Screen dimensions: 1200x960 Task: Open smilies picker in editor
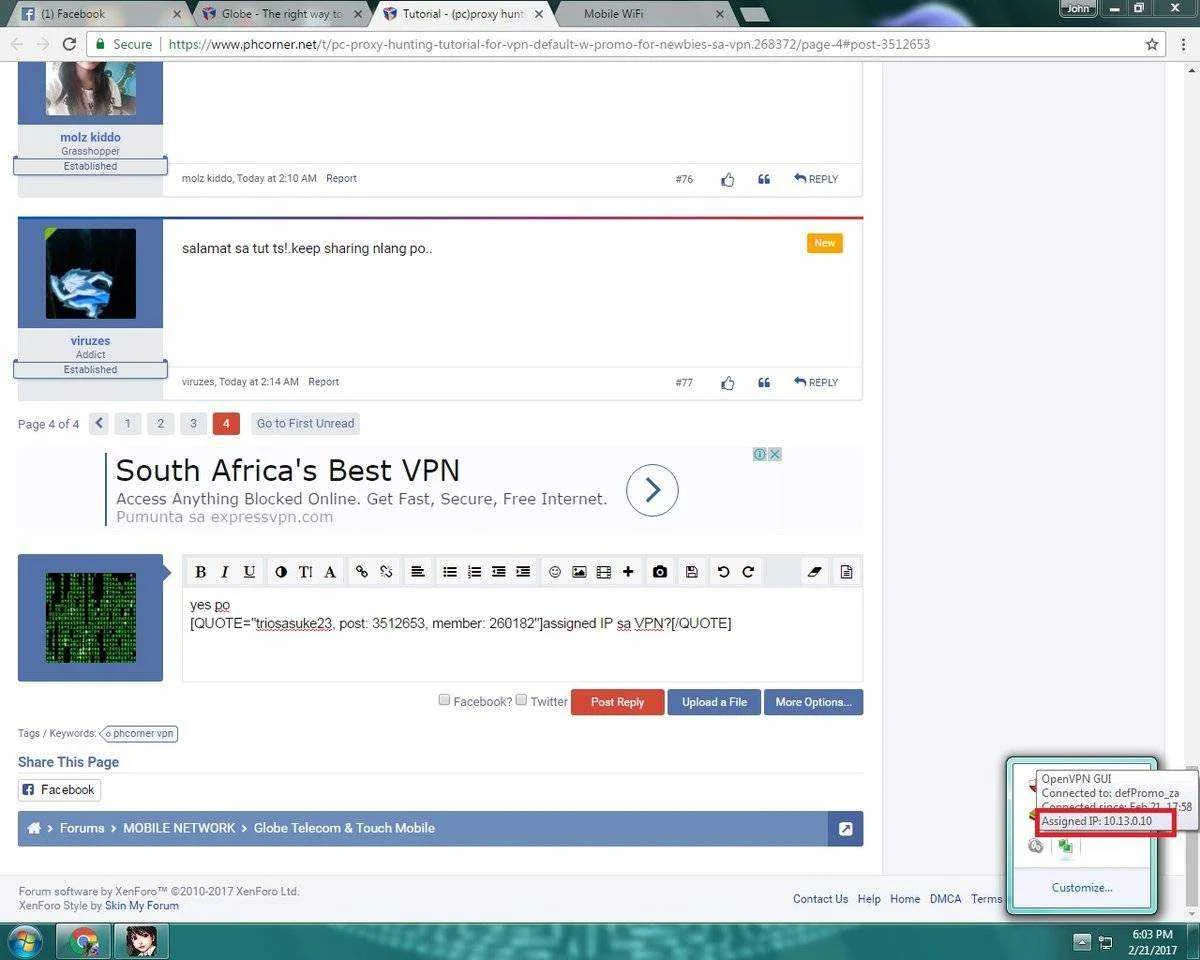tap(555, 572)
